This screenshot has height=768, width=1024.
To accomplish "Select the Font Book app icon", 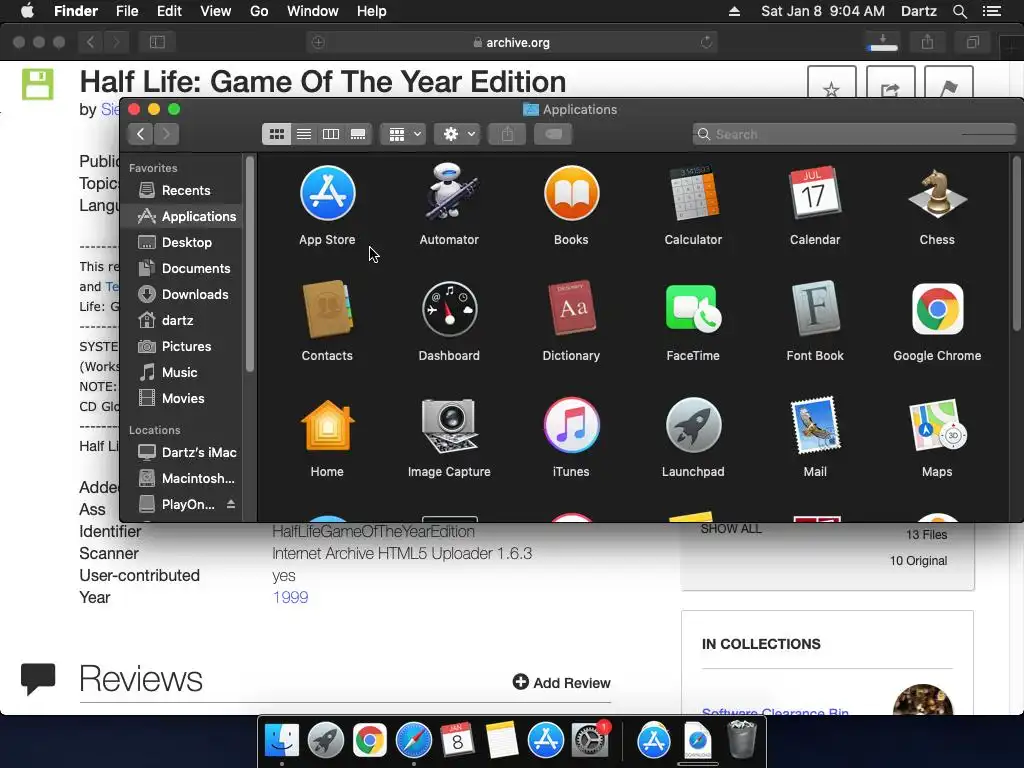I will 815,308.
